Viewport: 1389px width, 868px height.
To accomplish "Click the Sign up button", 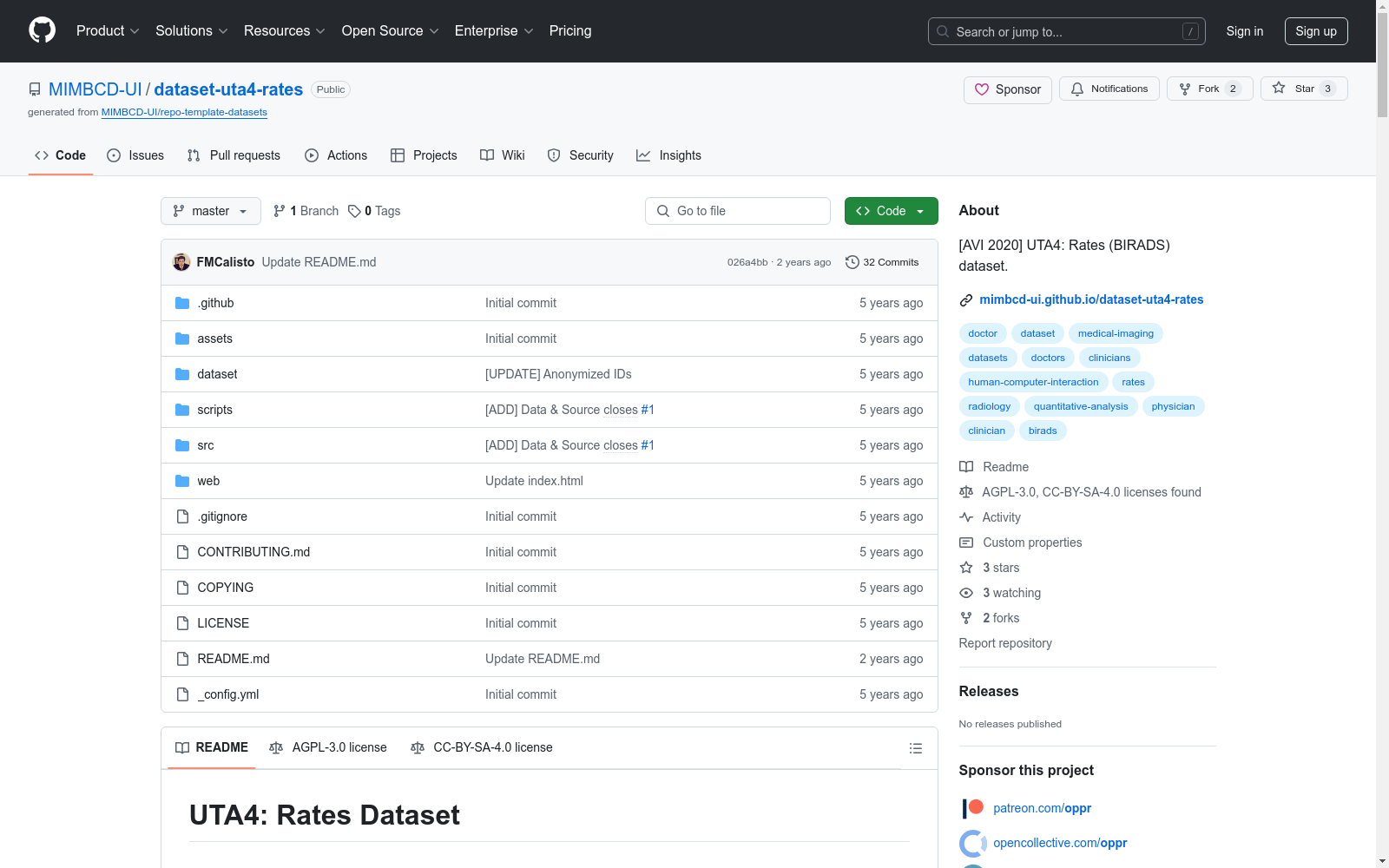I will (1316, 31).
